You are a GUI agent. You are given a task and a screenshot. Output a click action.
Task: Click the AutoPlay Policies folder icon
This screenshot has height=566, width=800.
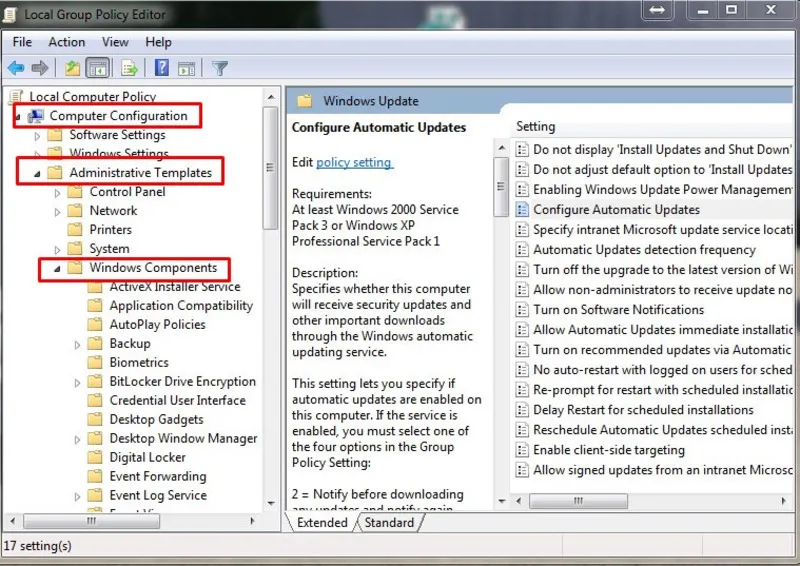[x=95, y=324]
